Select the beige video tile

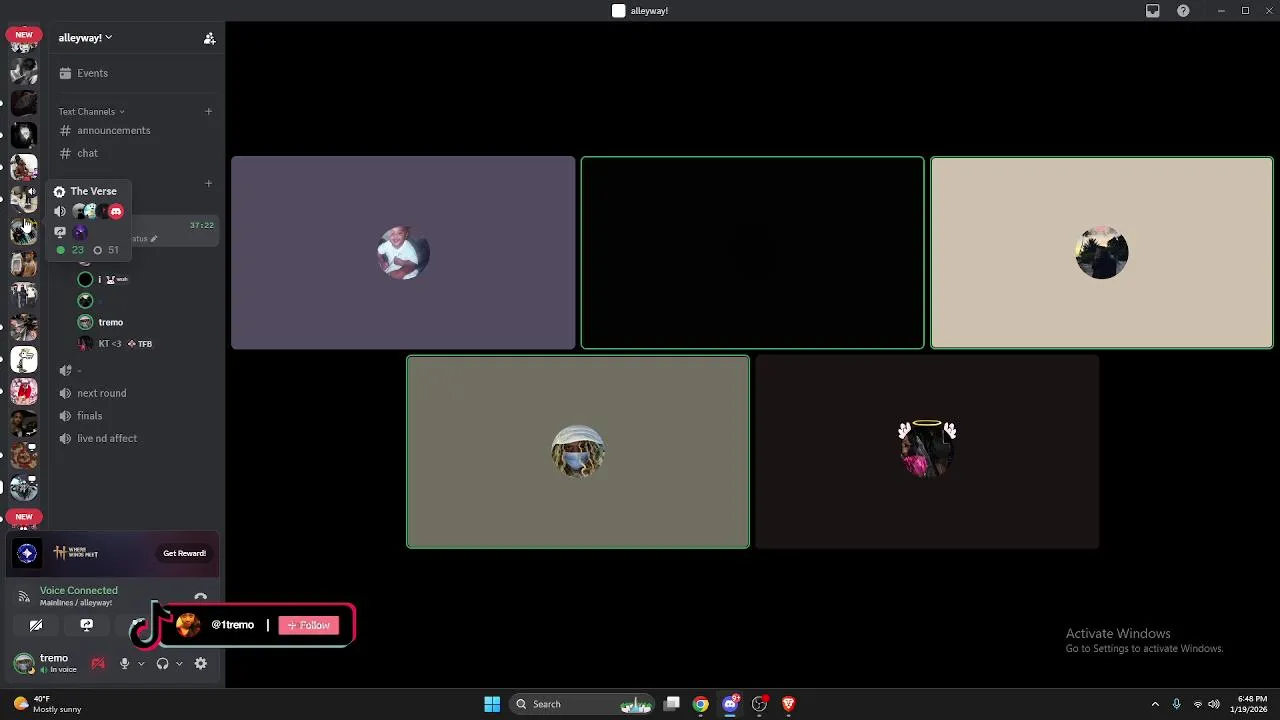click(1102, 252)
